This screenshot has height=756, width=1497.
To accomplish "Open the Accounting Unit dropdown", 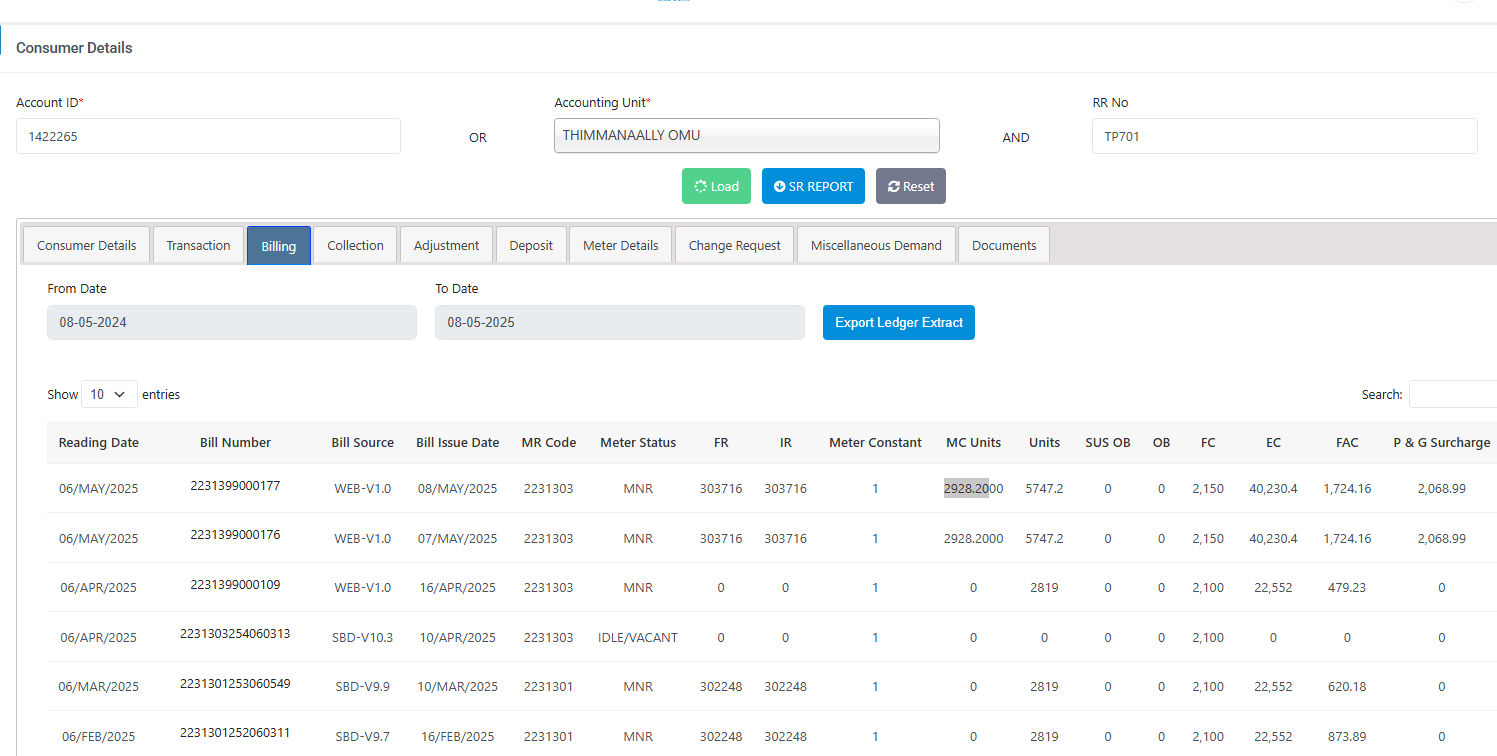I will [x=747, y=136].
